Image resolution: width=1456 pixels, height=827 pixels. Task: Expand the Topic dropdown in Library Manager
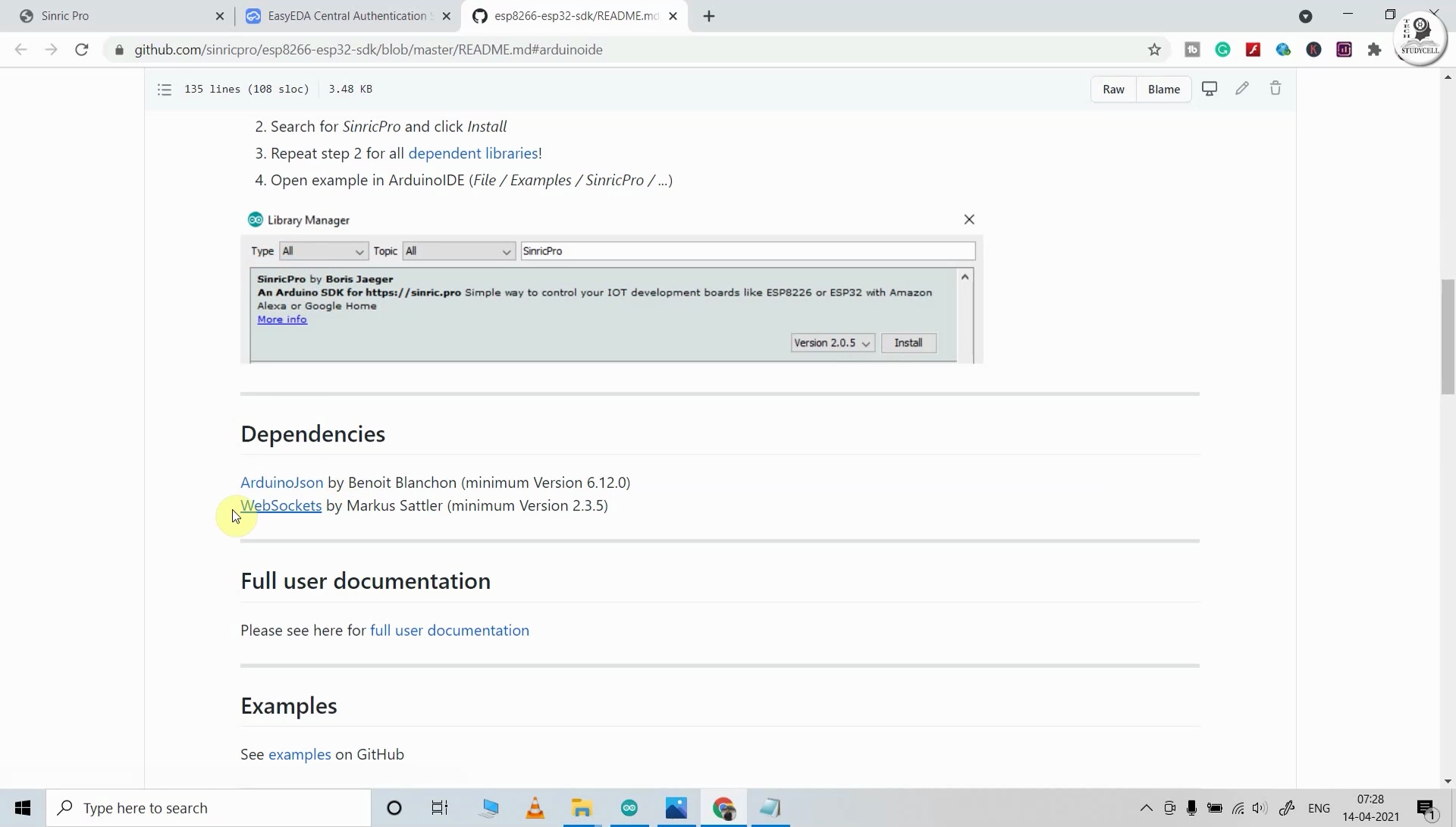(x=459, y=251)
